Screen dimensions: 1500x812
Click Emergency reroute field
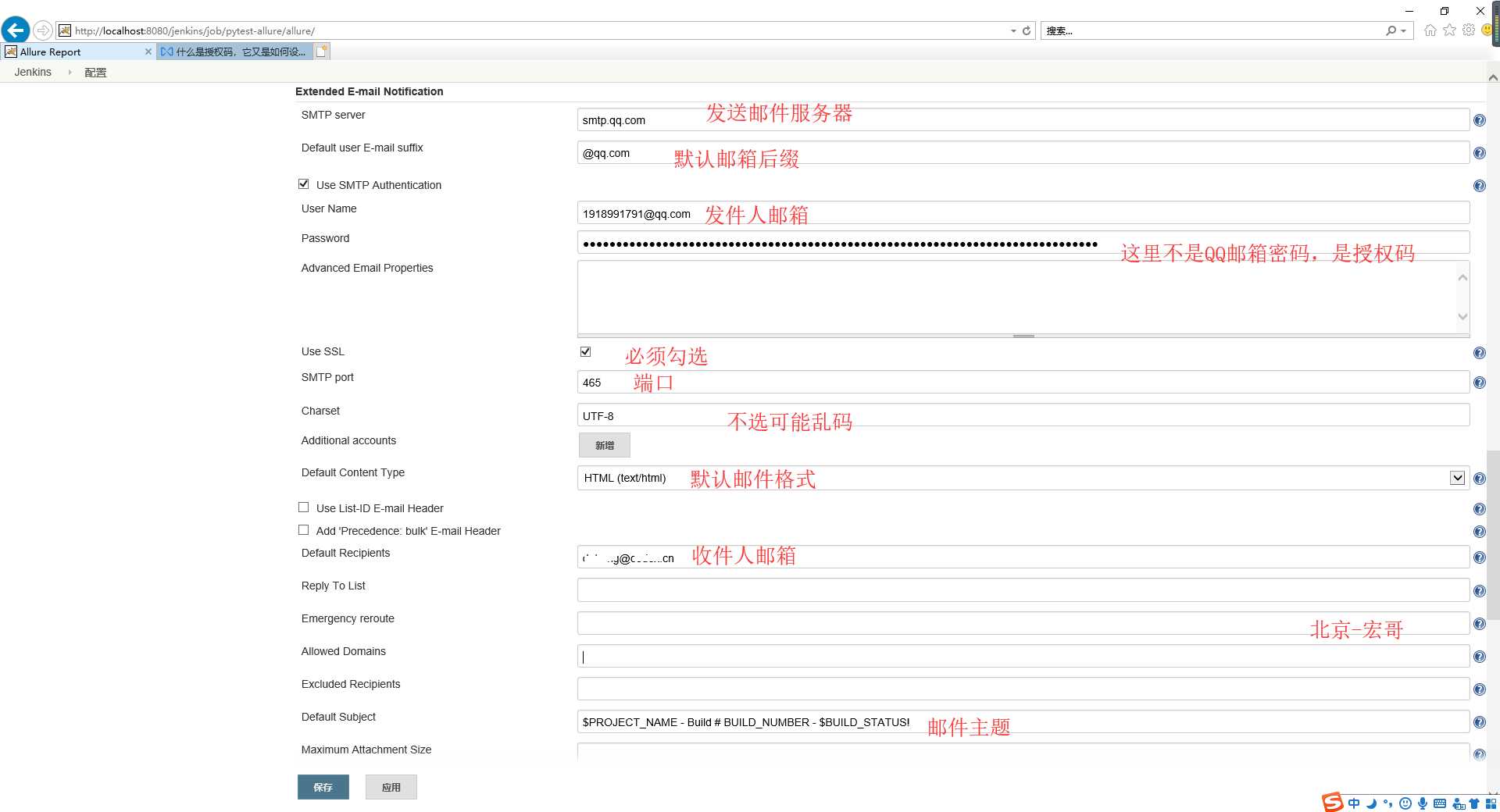click(1023, 623)
